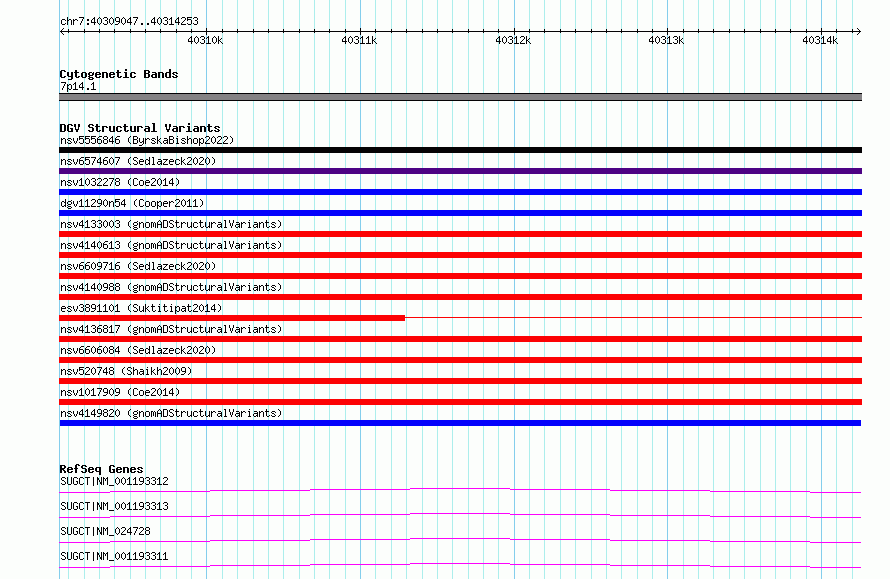
Task: Open the SUGCT|NM_001193311 transcript label
Action: coord(114,556)
